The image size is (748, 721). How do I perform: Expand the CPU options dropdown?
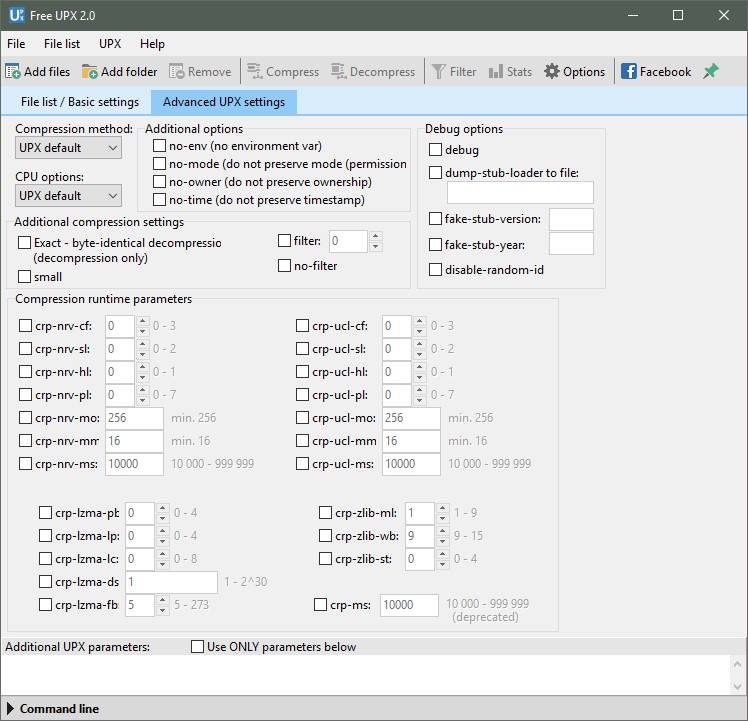[x=68, y=196]
